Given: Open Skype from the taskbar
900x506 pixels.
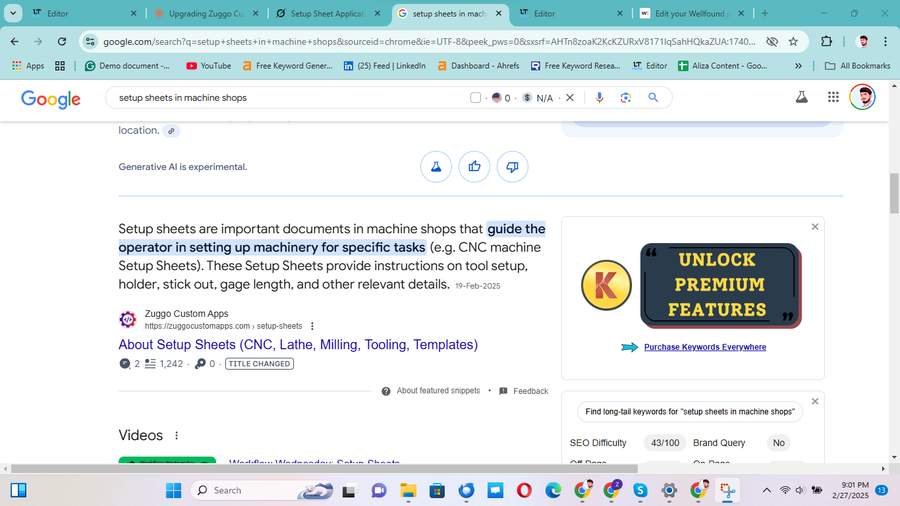Looking at the screenshot, I should pos(640,491).
